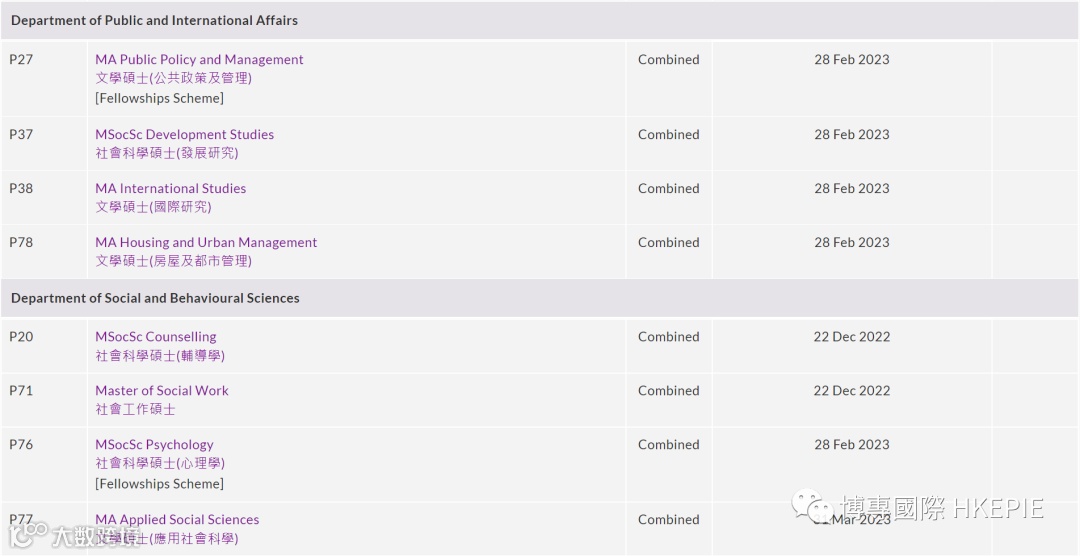Open the MA Public Policy and Management link
Image resolution: width=1080 pixels, height=556 pixels.
(x=199, y=60)
